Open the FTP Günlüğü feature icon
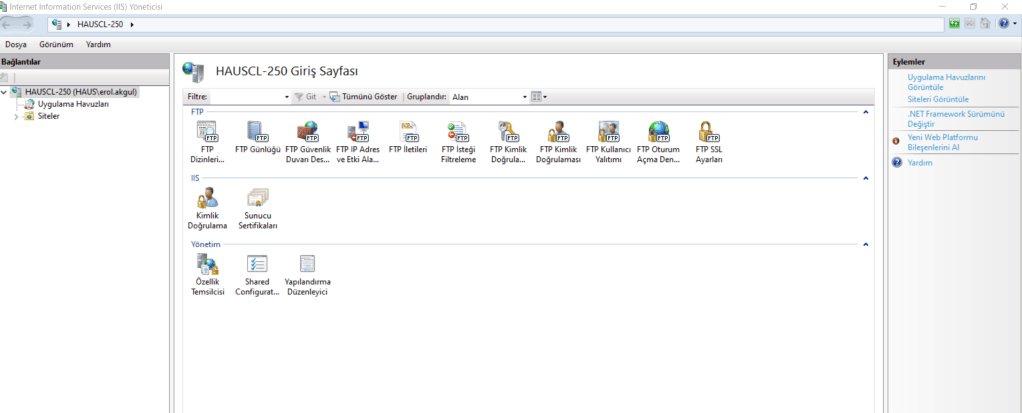This screenshot has height=413, width=1022. [257, 133]
